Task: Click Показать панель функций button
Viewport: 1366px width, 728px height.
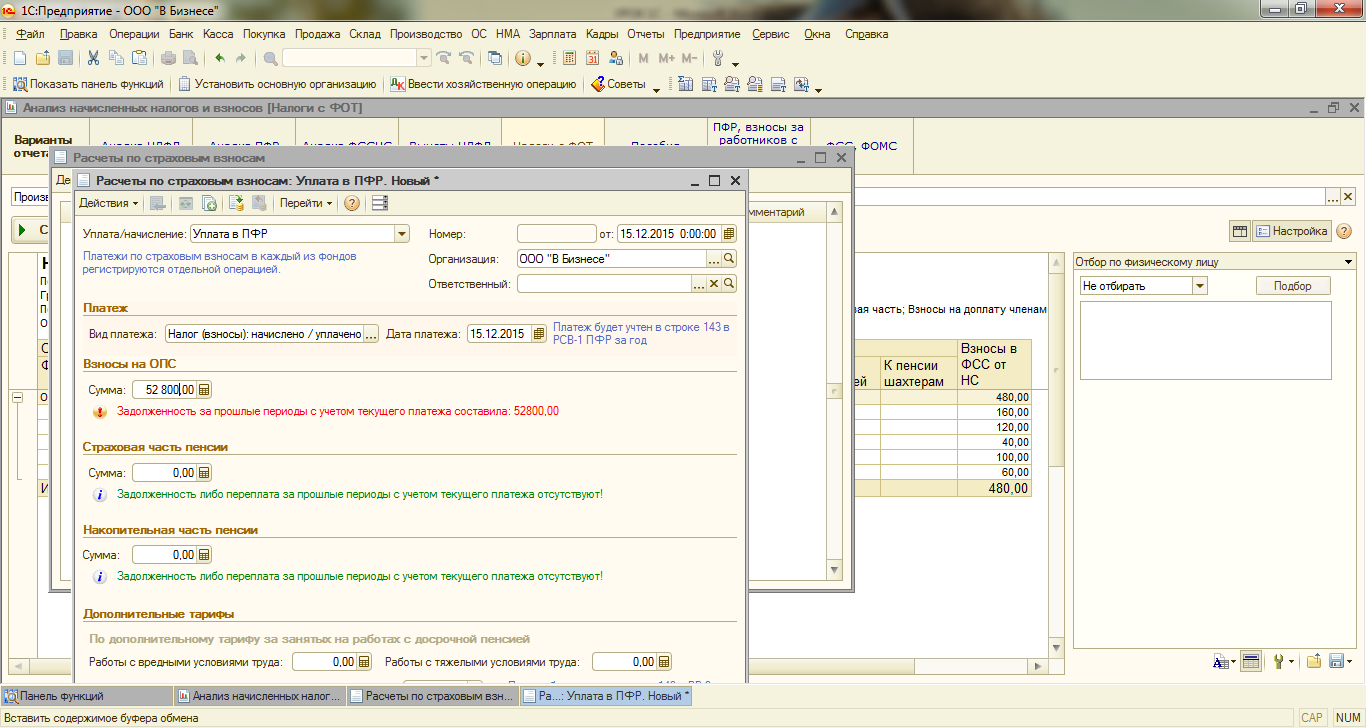Action: [89, 85]
